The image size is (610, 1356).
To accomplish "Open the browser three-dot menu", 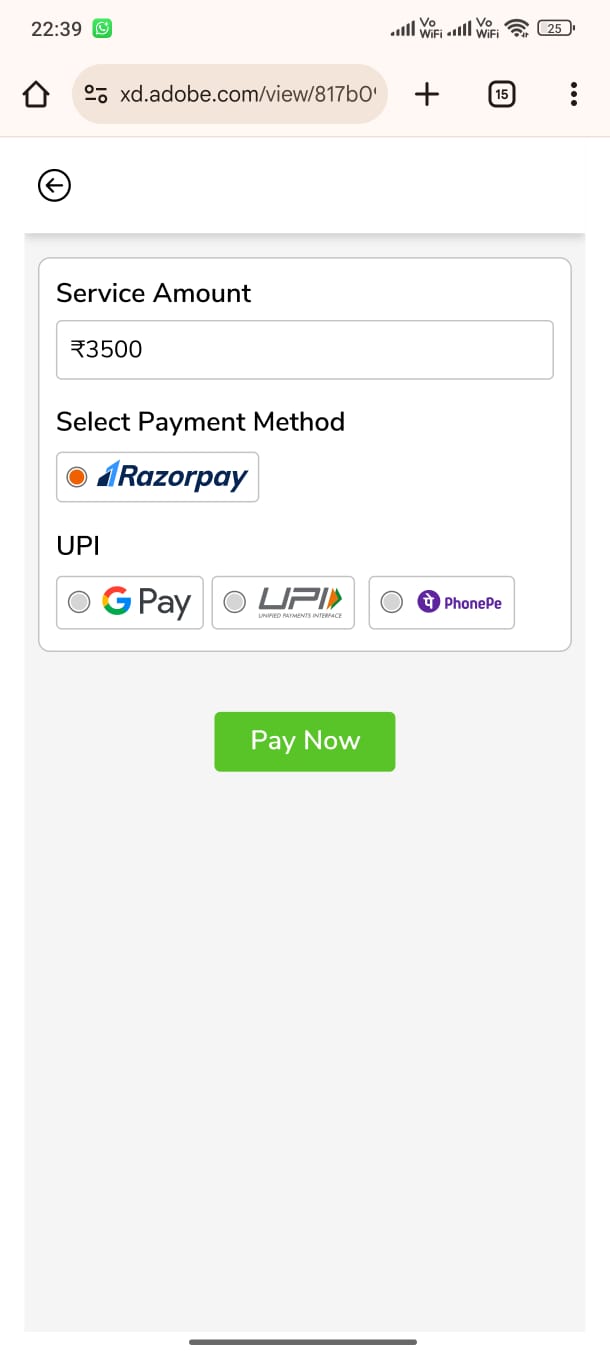I will [x=573, y=95].
